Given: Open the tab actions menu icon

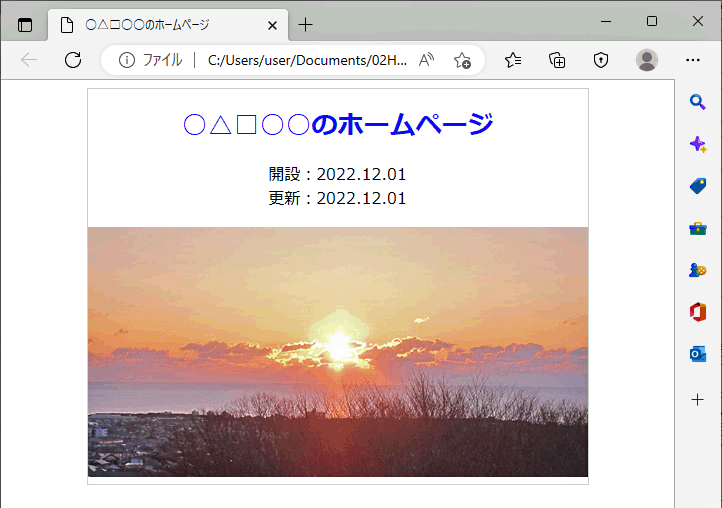Looking at the screenshot, I should pyautogui.click(x=25, y=25).
